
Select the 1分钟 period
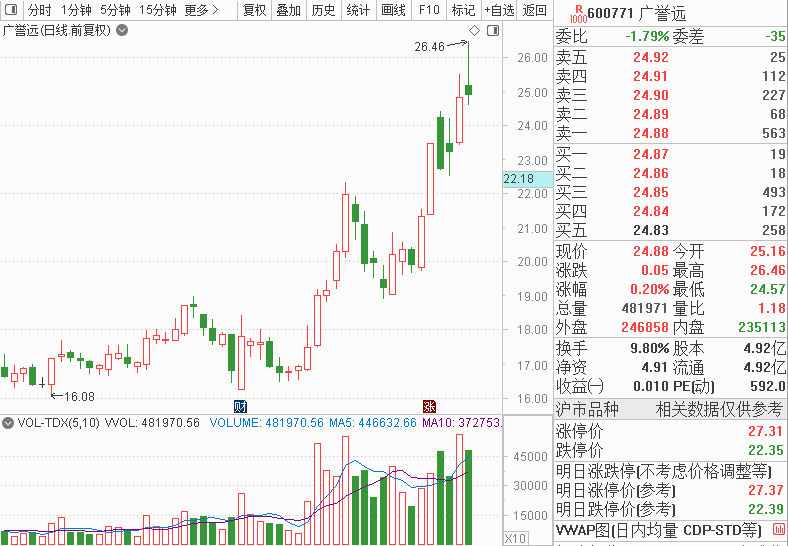pos(76,10)
